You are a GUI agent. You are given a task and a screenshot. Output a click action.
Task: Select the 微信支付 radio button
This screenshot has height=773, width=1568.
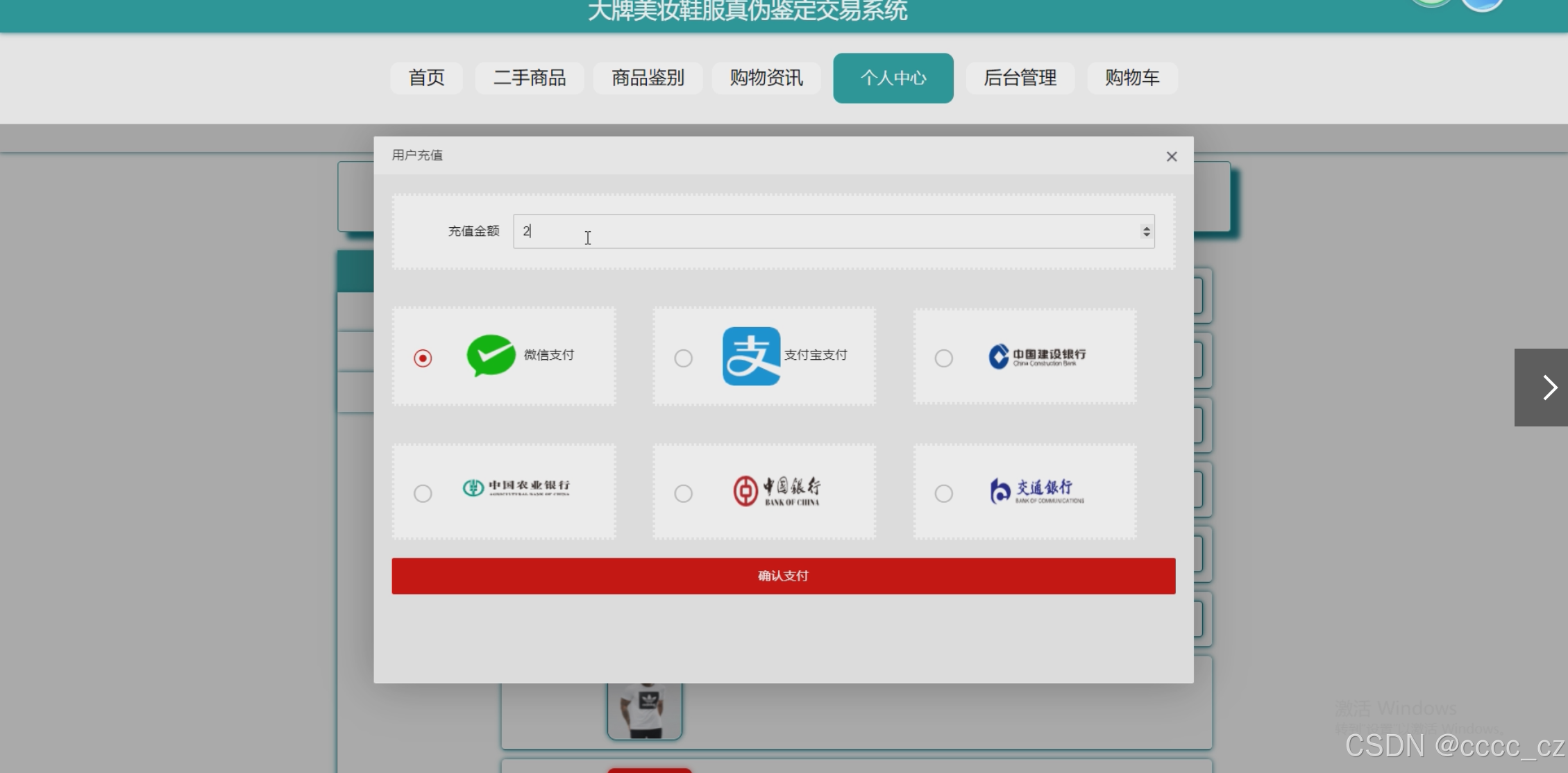coord(423,358)
